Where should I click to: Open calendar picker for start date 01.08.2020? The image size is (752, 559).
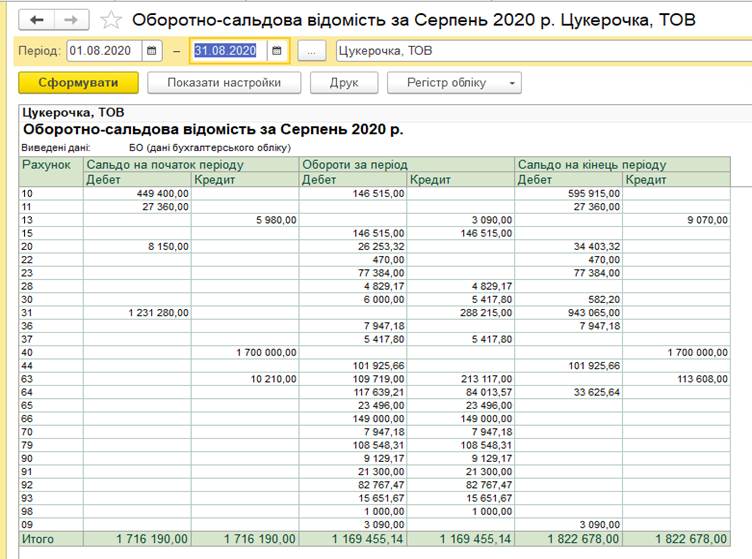(x=151, y=51)
